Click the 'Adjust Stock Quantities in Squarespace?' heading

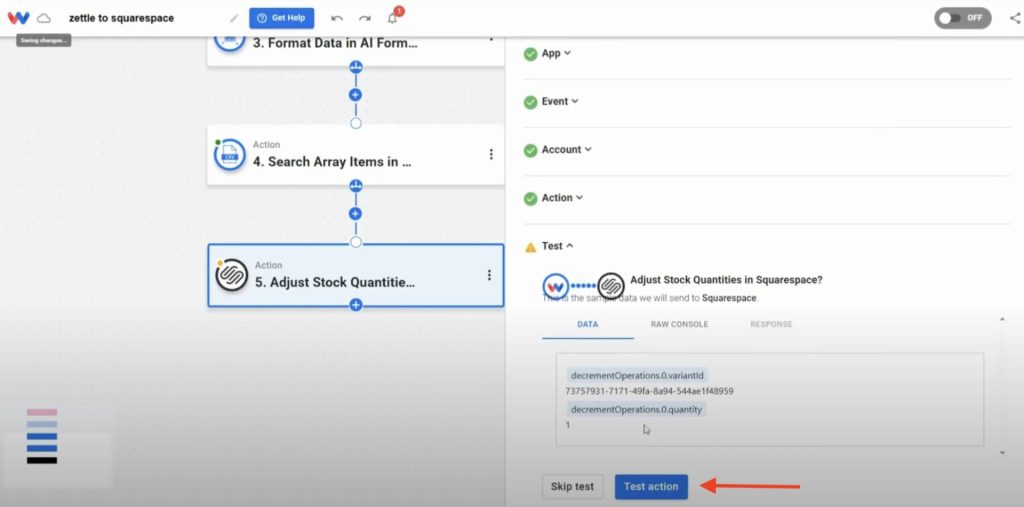[726, 280]
